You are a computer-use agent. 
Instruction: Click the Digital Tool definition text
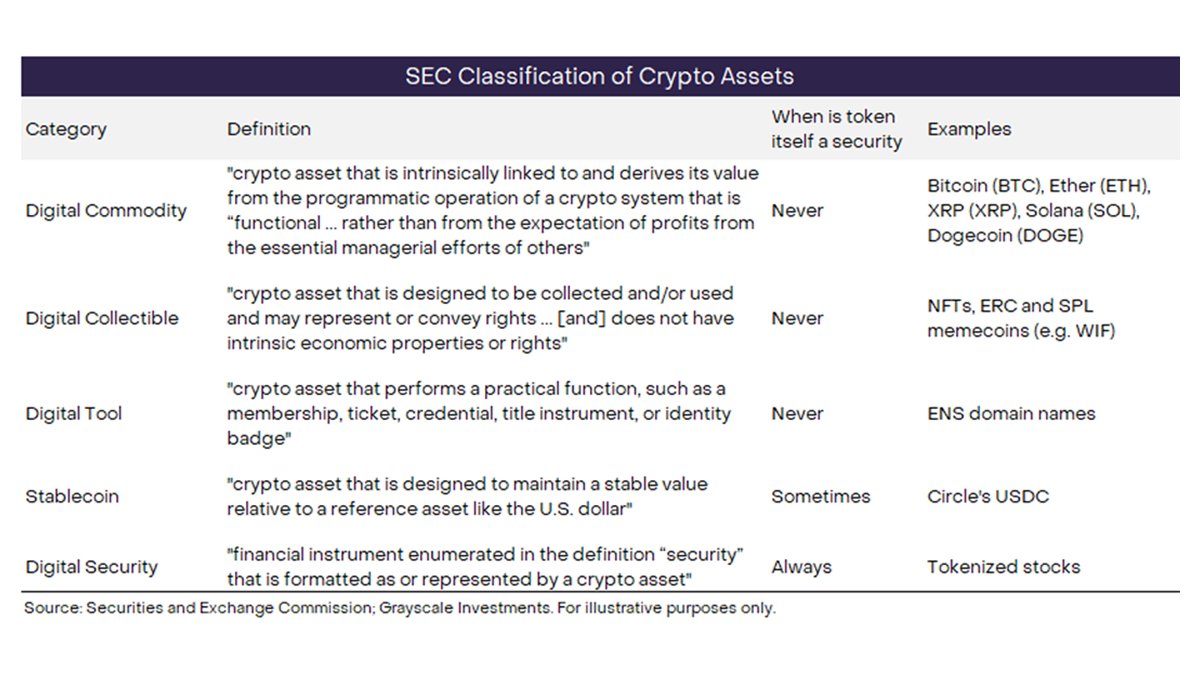[x=480, y=413]
